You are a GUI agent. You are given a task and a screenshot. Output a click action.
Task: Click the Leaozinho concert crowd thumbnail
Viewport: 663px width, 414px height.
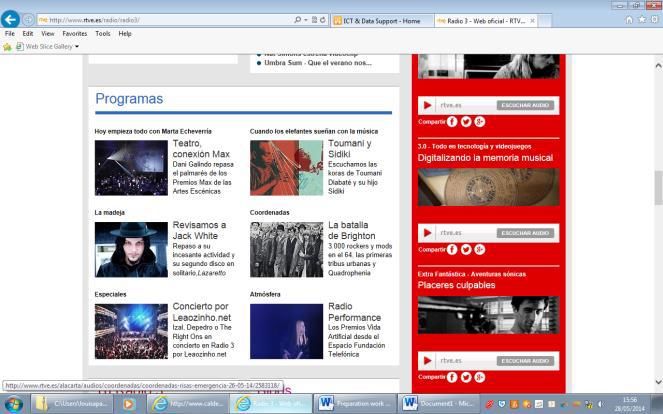[x=131, y=331]
